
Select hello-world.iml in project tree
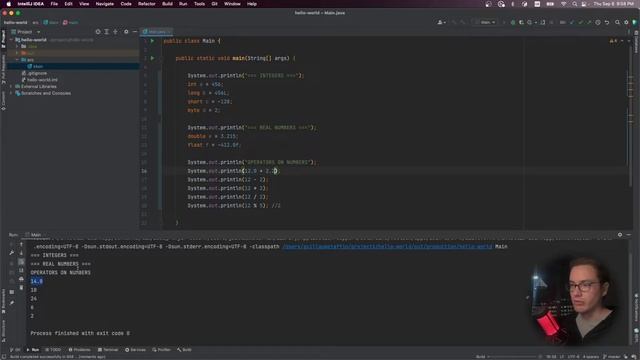(40, 80)
